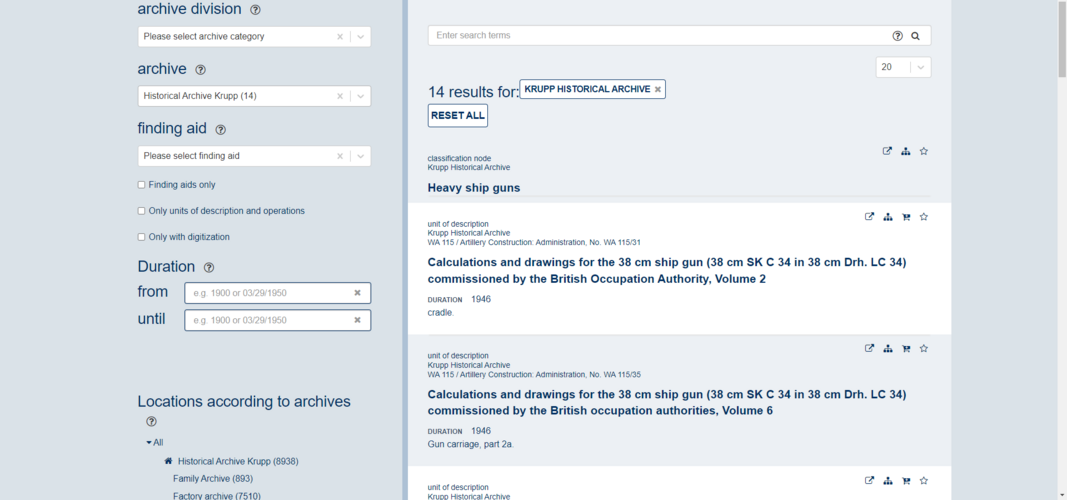Add Volume 6 record to cart
This screenshot has height=500, width=1067.
click(906, 348)
